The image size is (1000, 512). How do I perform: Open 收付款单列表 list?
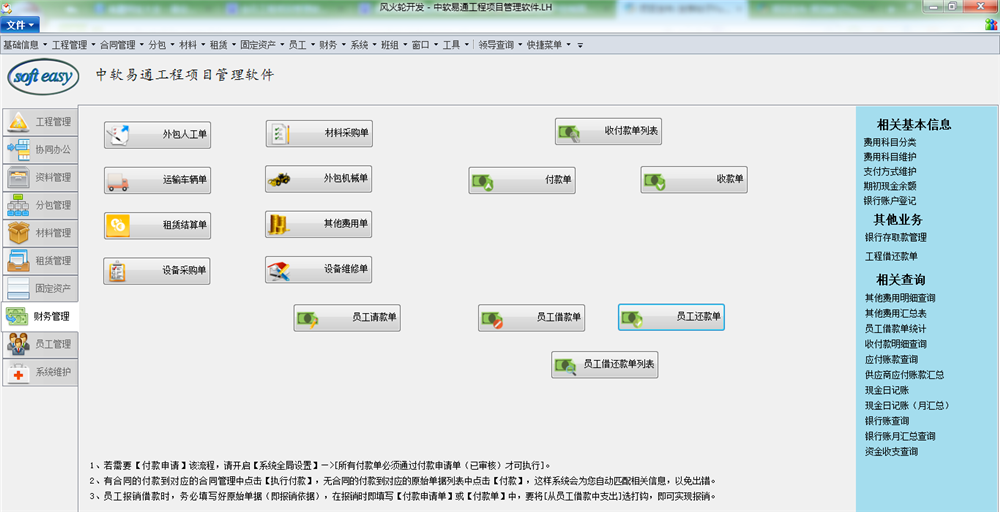608,131
